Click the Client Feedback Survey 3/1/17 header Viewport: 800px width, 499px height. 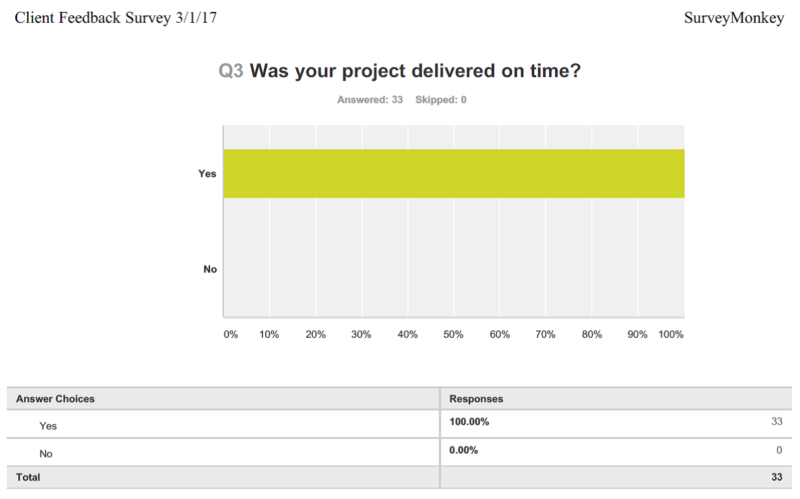[116, 18]
